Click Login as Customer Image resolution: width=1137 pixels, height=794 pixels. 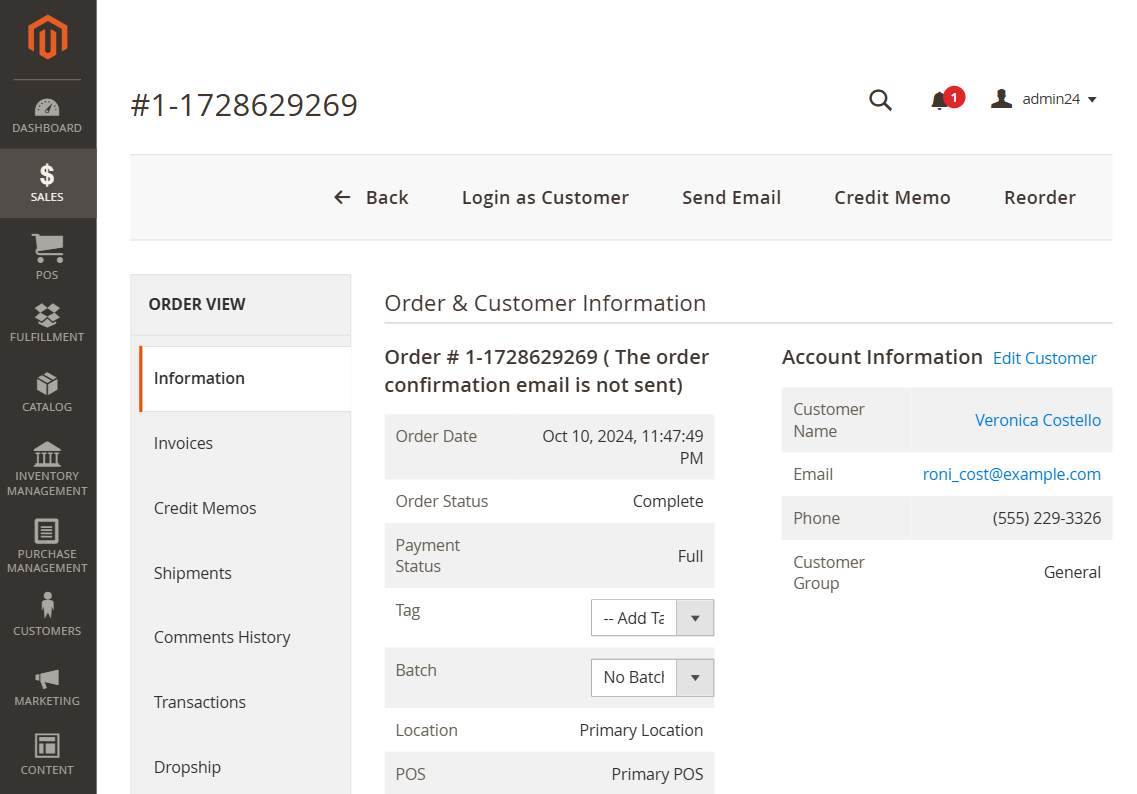(545, 197)
